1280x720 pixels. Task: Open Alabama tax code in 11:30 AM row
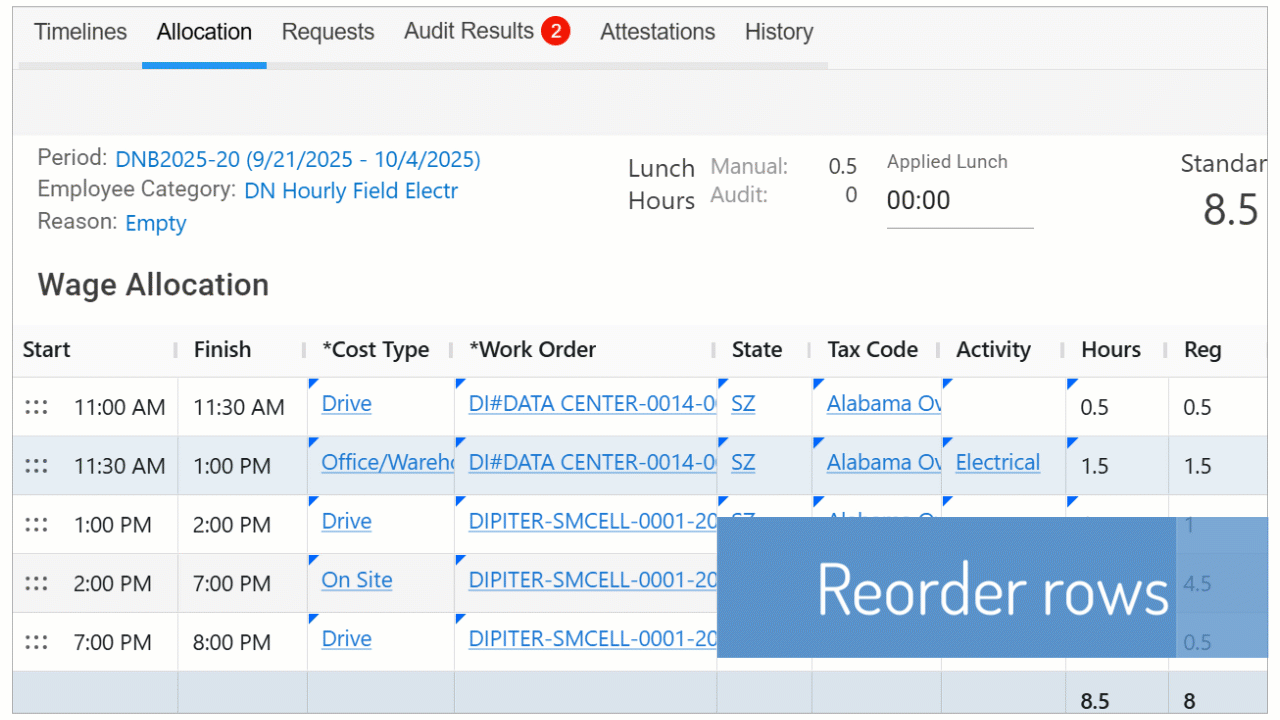[884, 463]
